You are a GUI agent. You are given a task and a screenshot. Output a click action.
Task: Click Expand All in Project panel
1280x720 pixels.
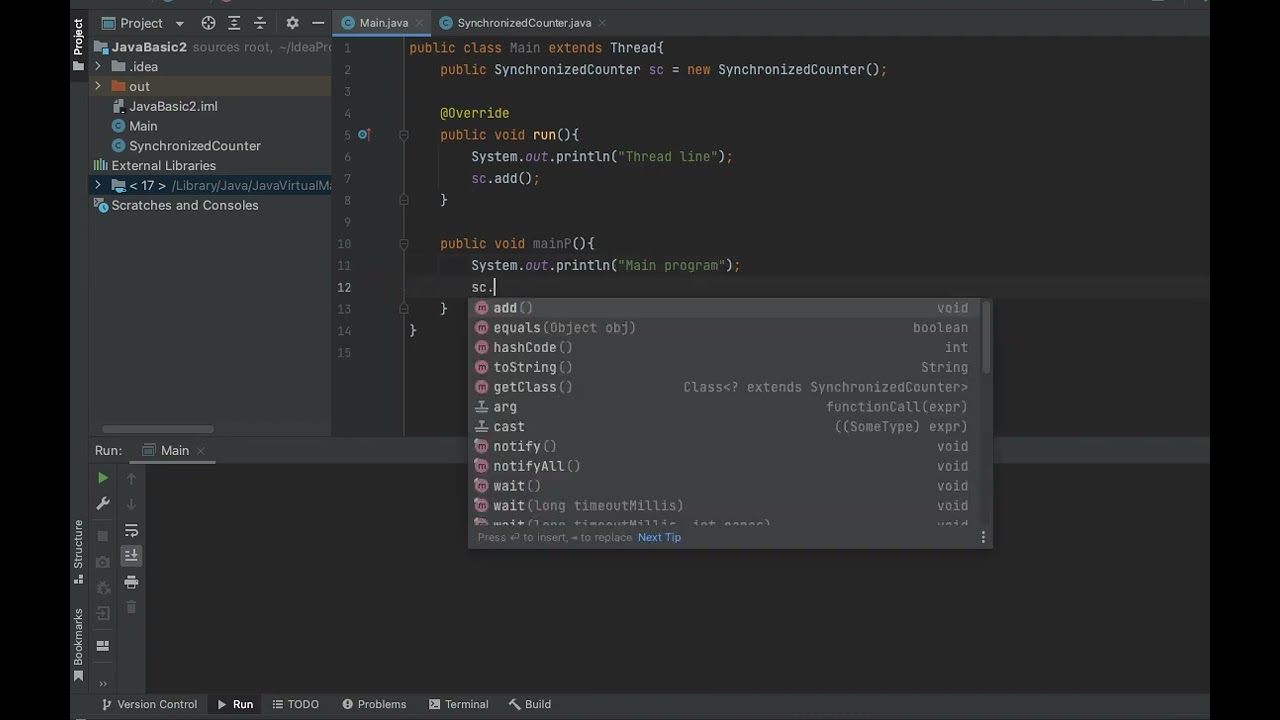tap(234, 23)
